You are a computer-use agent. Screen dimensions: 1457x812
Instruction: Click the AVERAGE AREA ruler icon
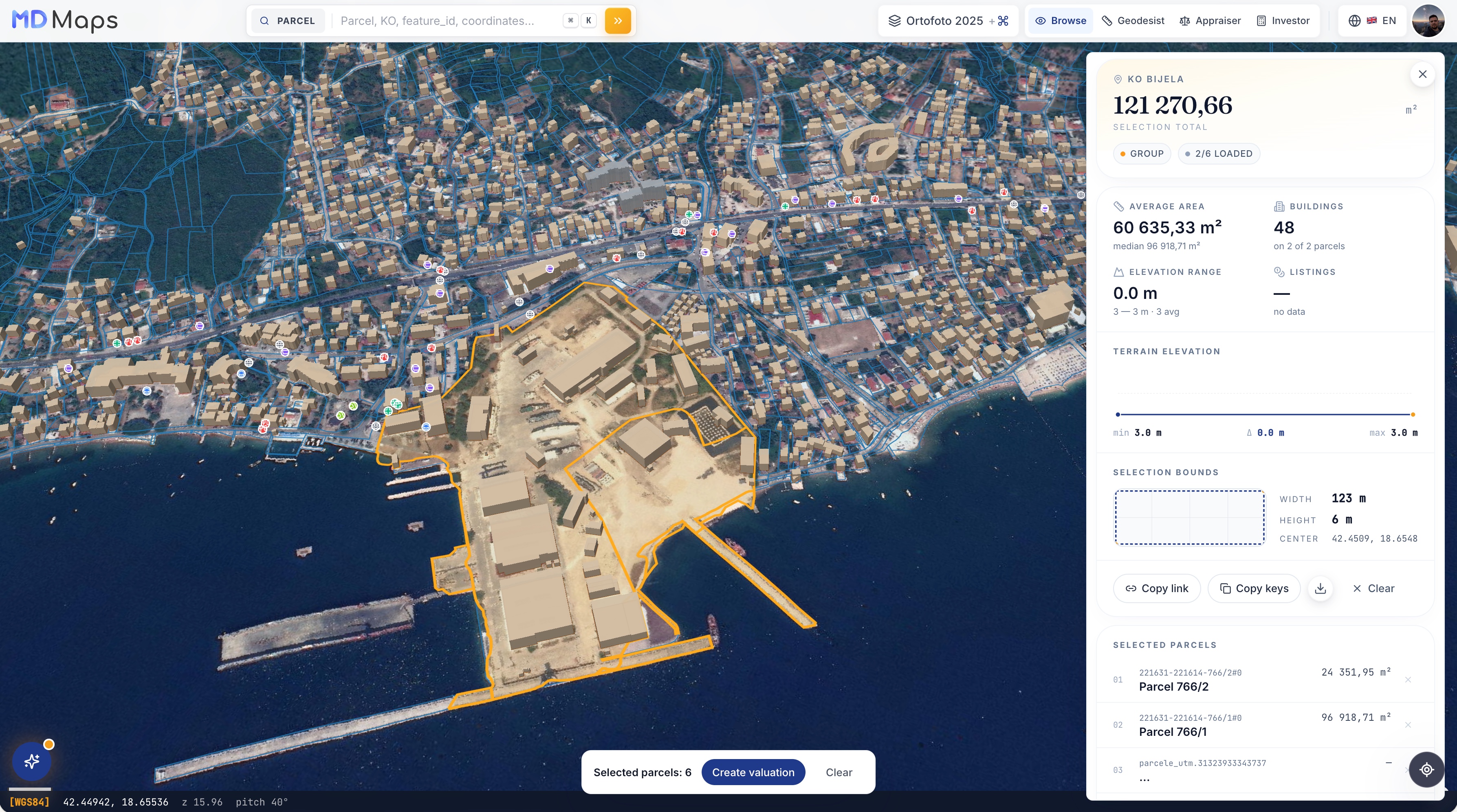(x=1118, y=206)
